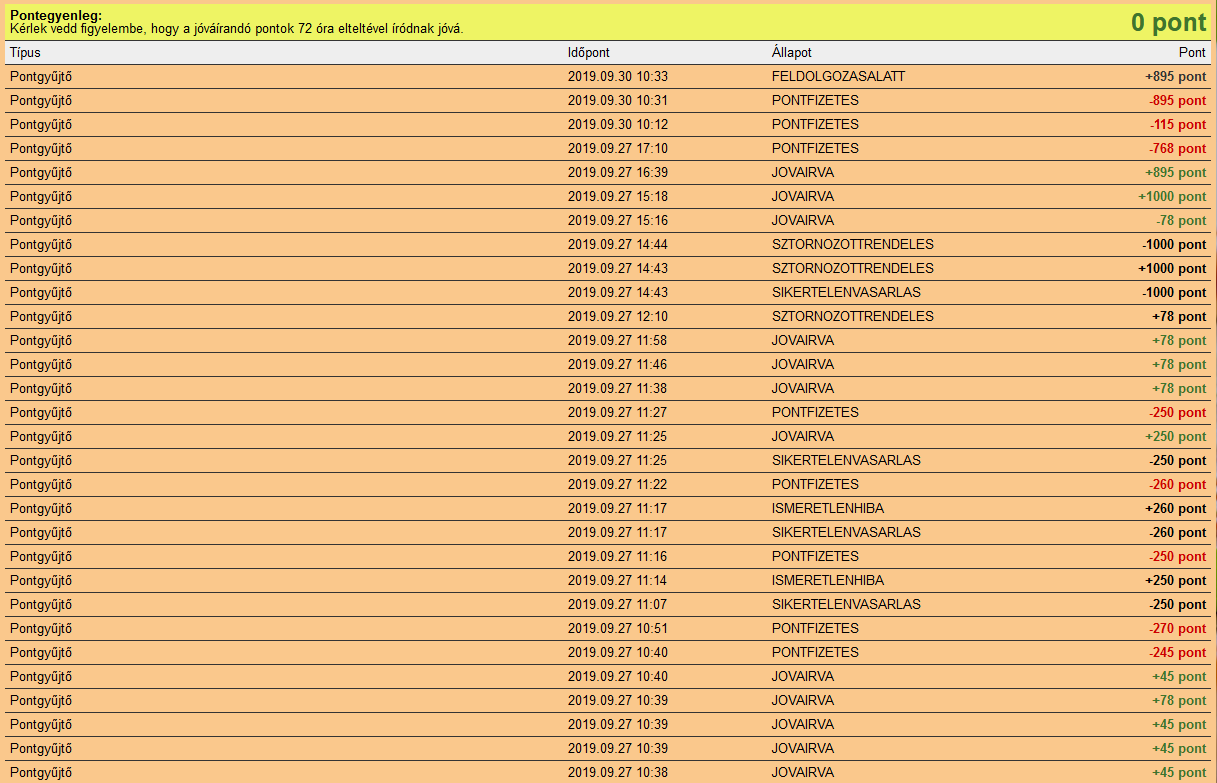Image resolution: width=1217 pixels, height=783 pixels.
Task: Click the 2019.09.27 16:39 date cell
Action: (x=617, y=172)
